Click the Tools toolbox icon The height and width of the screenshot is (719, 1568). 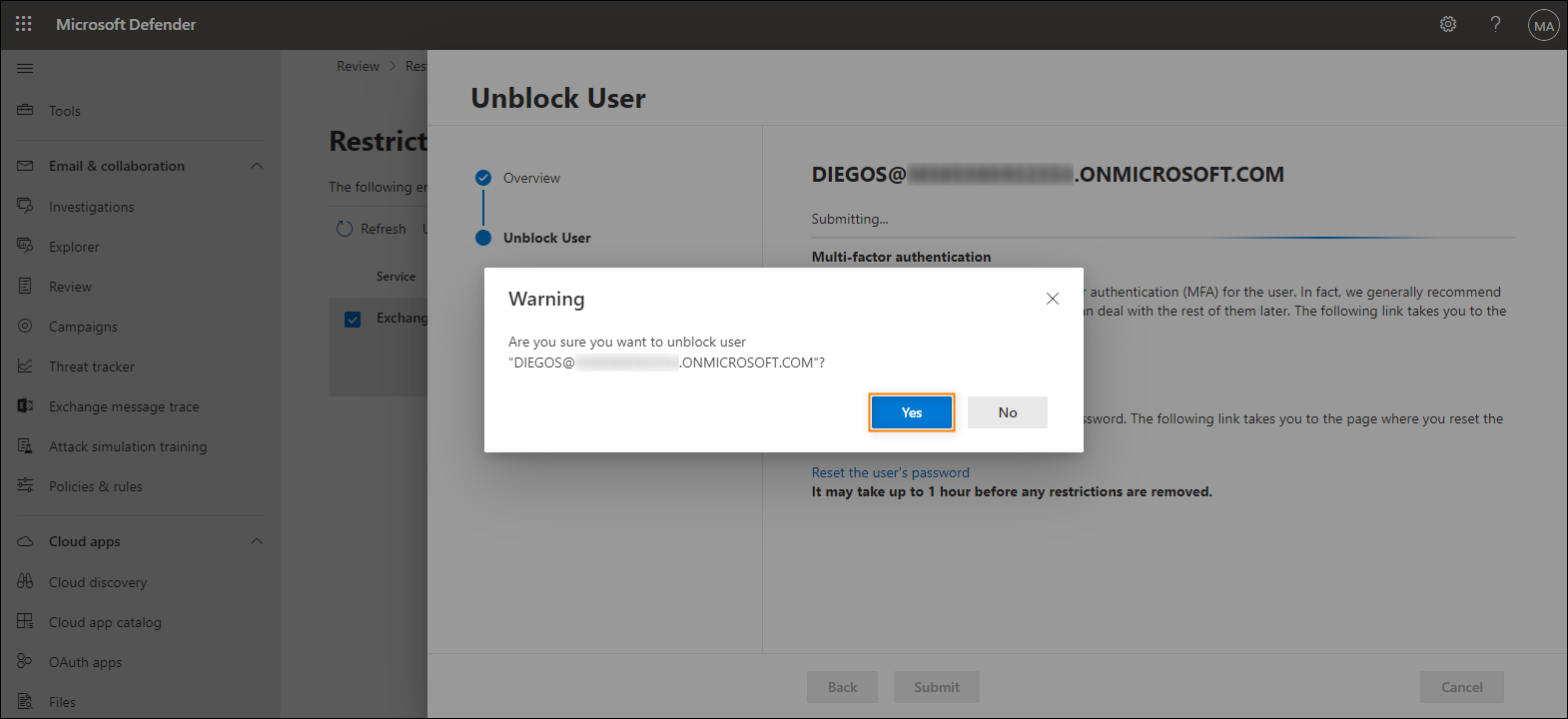click(x=25, y=110)
